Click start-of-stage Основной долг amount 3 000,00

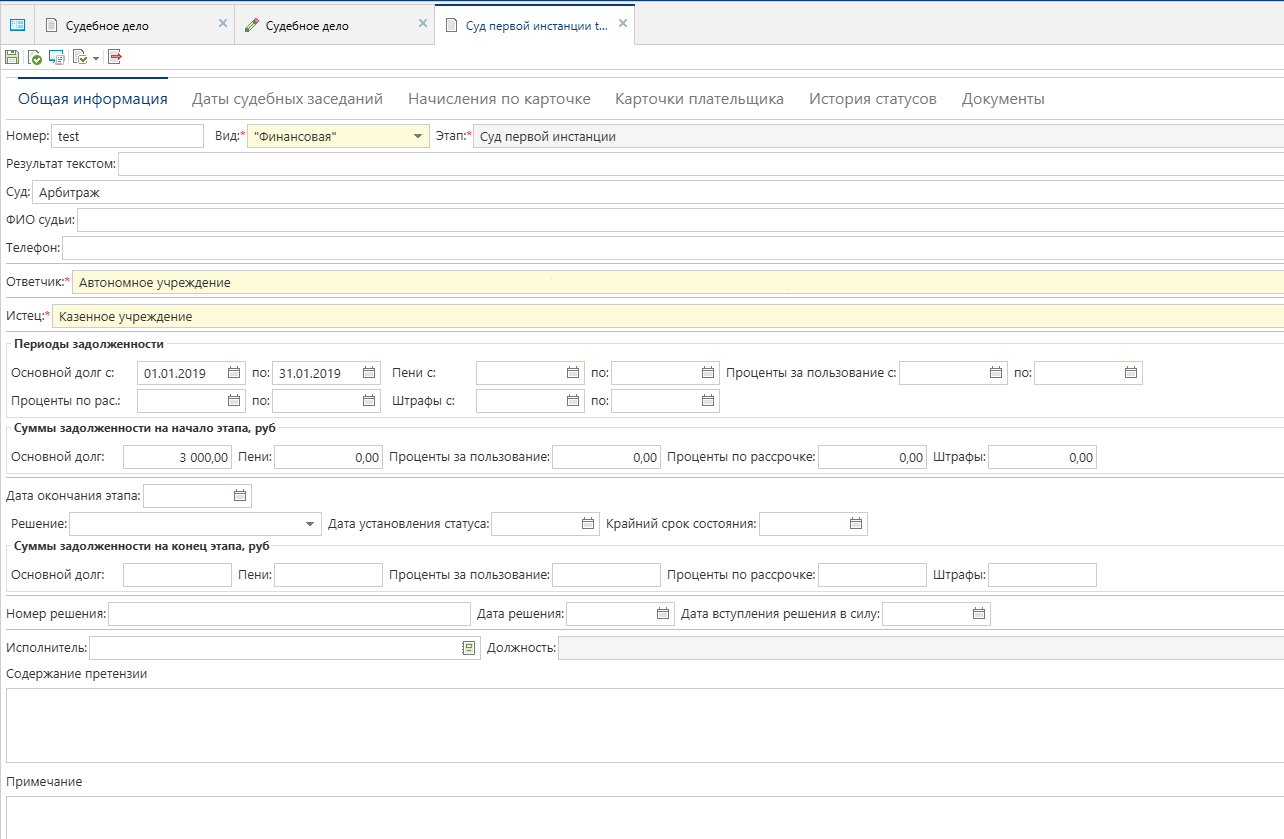tap(178, 457)
